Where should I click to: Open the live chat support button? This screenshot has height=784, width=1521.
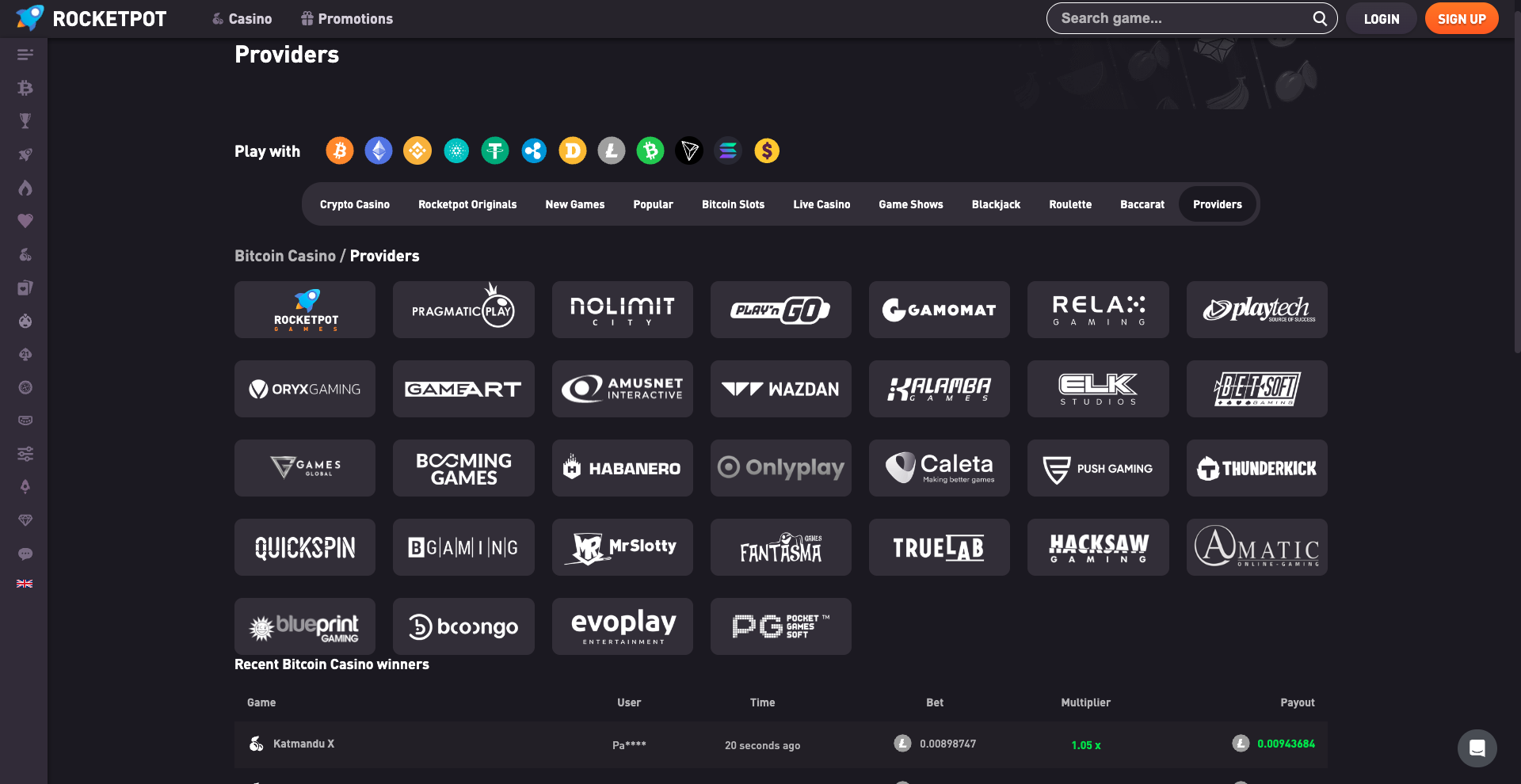[x=1477, y=748]
